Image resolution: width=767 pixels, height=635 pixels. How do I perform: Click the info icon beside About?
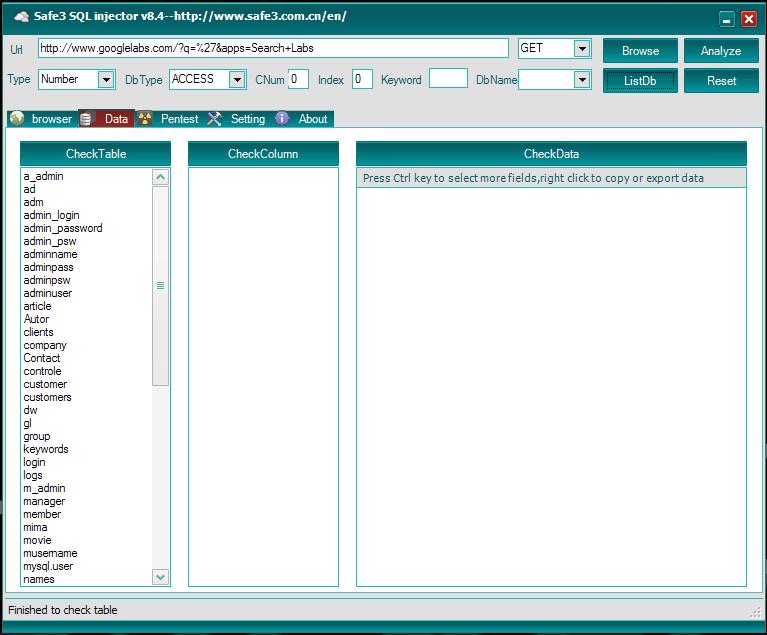tap(282, 118)
